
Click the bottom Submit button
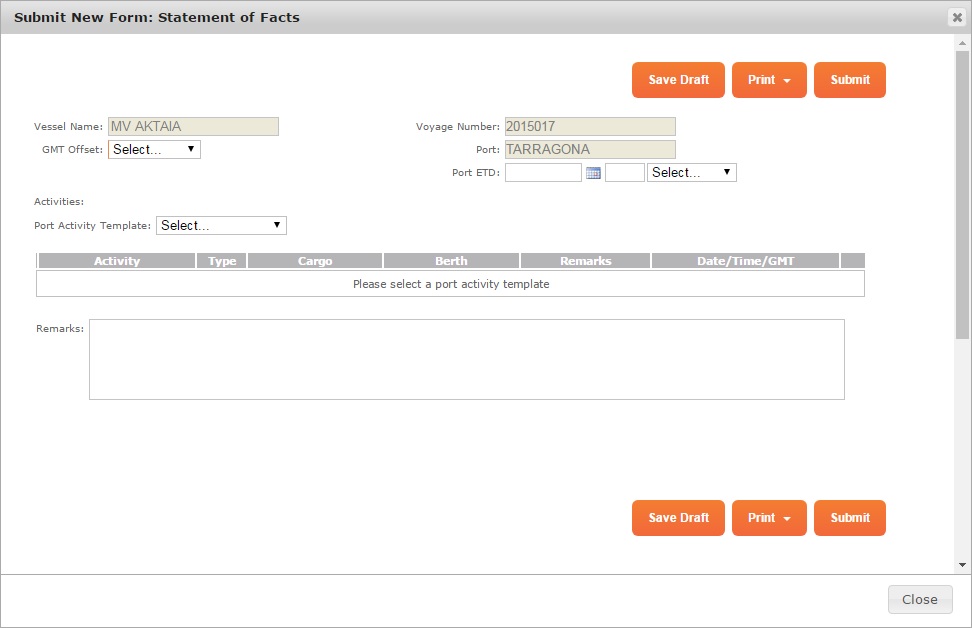click(849, 518)
